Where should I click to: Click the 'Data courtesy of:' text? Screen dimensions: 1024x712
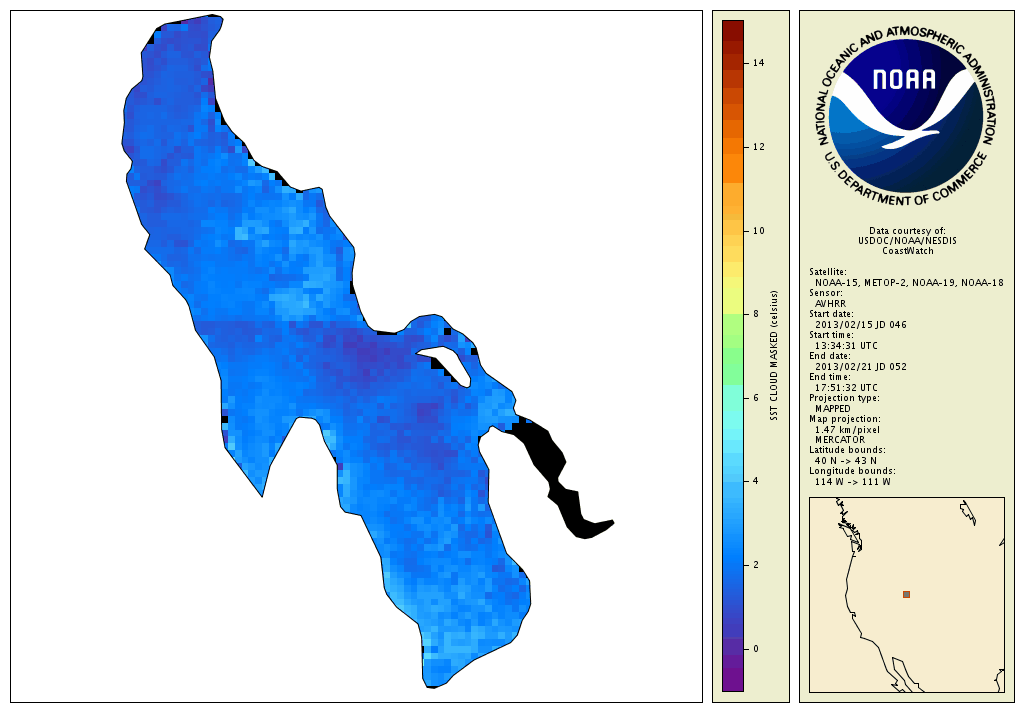(x=907, y=231)
